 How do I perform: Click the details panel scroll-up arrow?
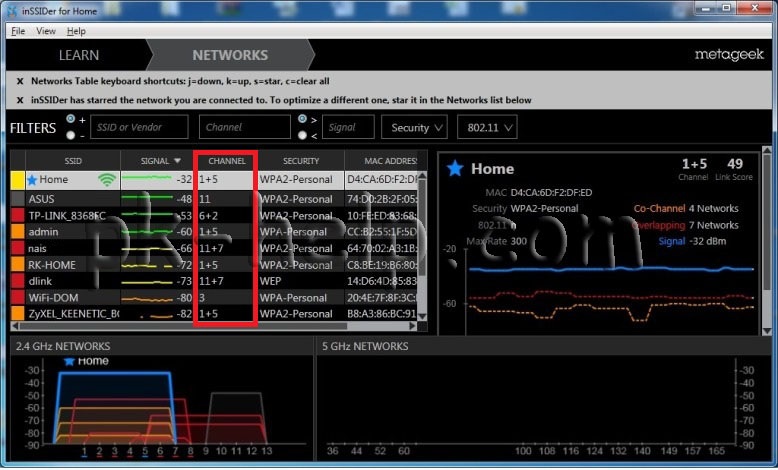[x=767, y=150]
